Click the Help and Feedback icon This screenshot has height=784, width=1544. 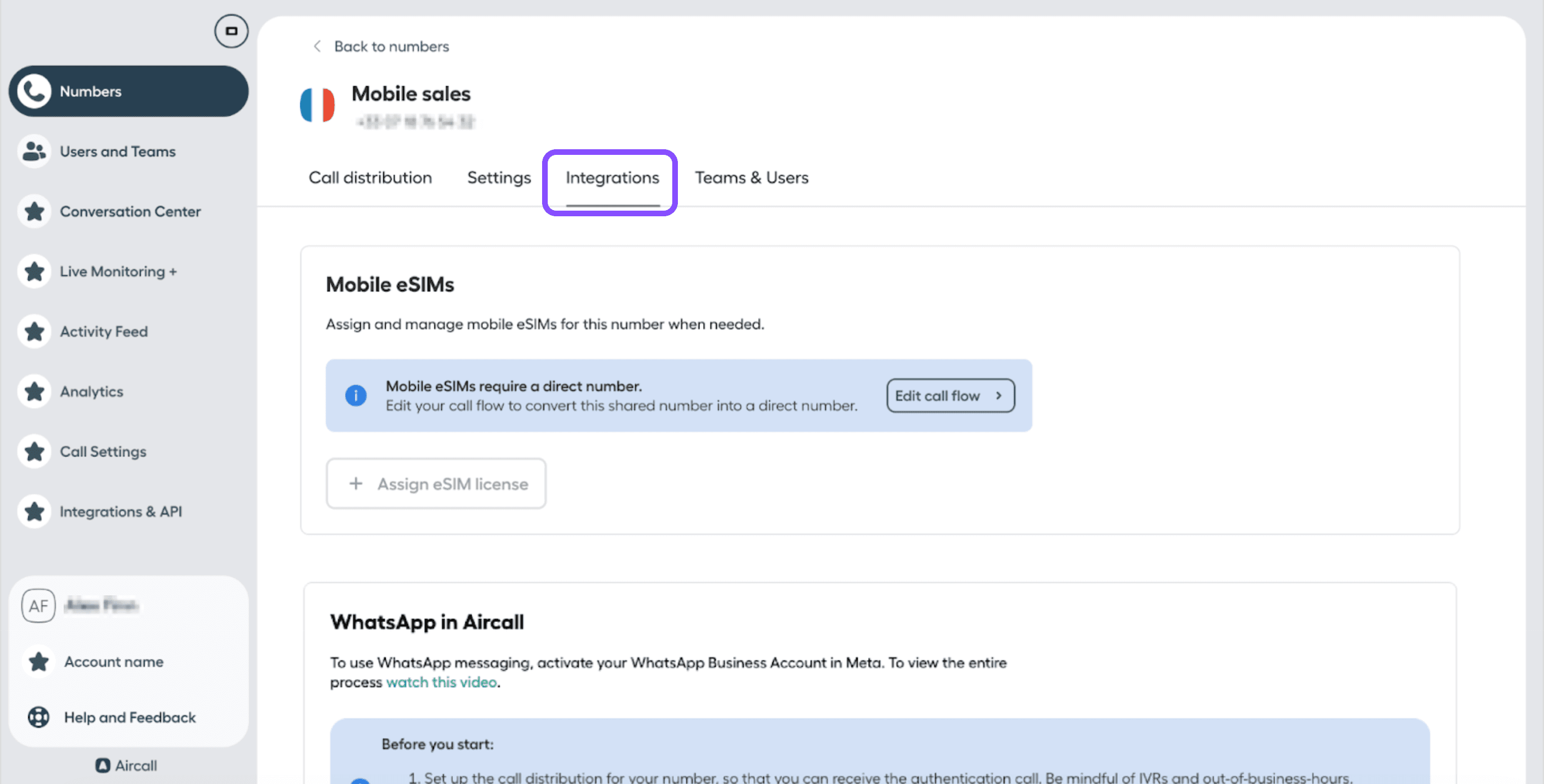(38, 718)
